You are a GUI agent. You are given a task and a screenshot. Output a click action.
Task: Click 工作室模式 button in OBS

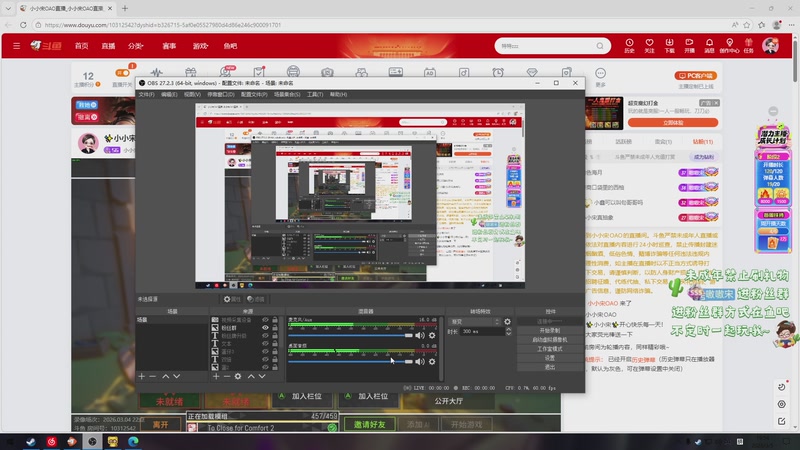tap(549, 349)
